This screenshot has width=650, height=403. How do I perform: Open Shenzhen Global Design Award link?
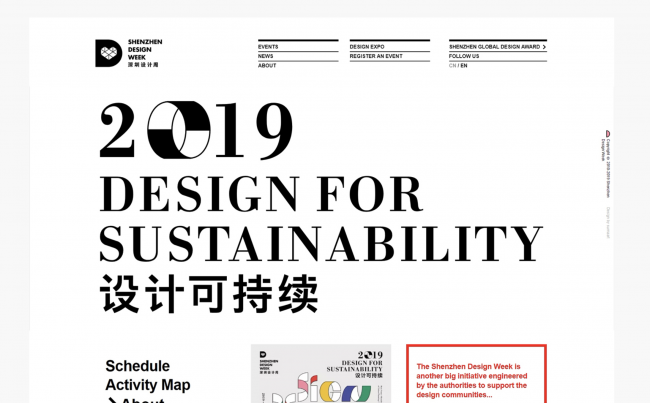click(494, 47)
